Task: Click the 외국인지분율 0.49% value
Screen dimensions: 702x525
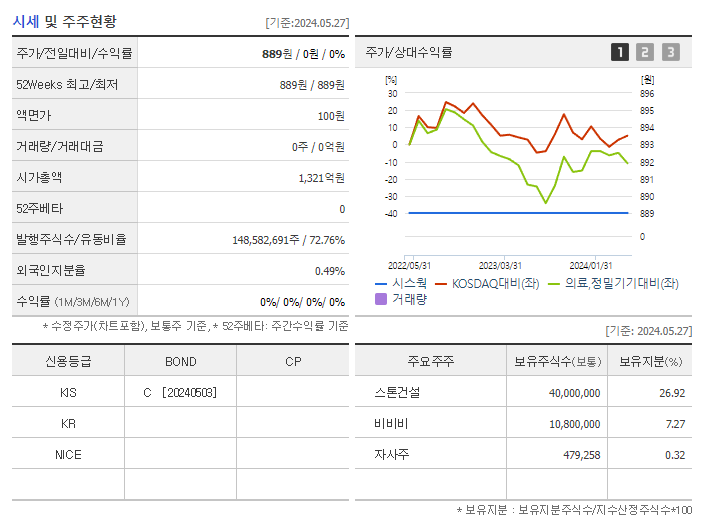Action: pos(330,271)
